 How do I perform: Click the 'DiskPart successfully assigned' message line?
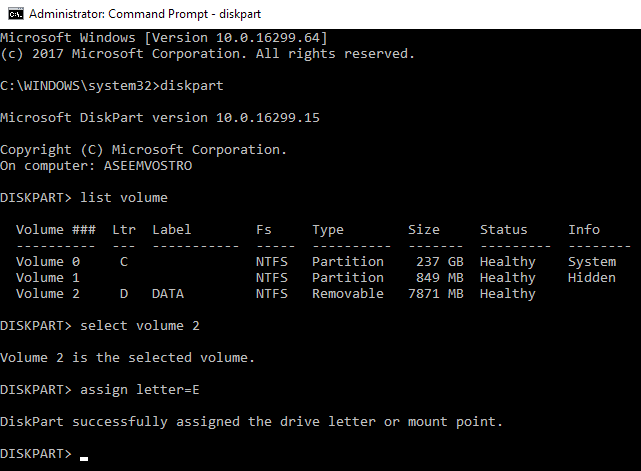coord(252,421)
